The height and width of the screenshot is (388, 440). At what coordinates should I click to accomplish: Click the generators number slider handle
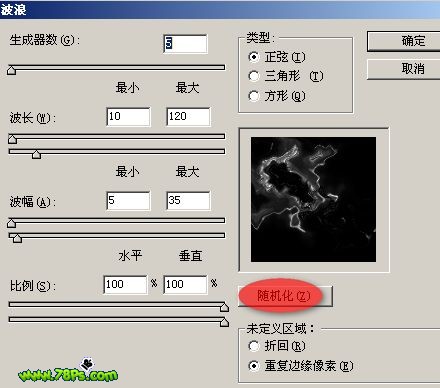tap(12, 70)
